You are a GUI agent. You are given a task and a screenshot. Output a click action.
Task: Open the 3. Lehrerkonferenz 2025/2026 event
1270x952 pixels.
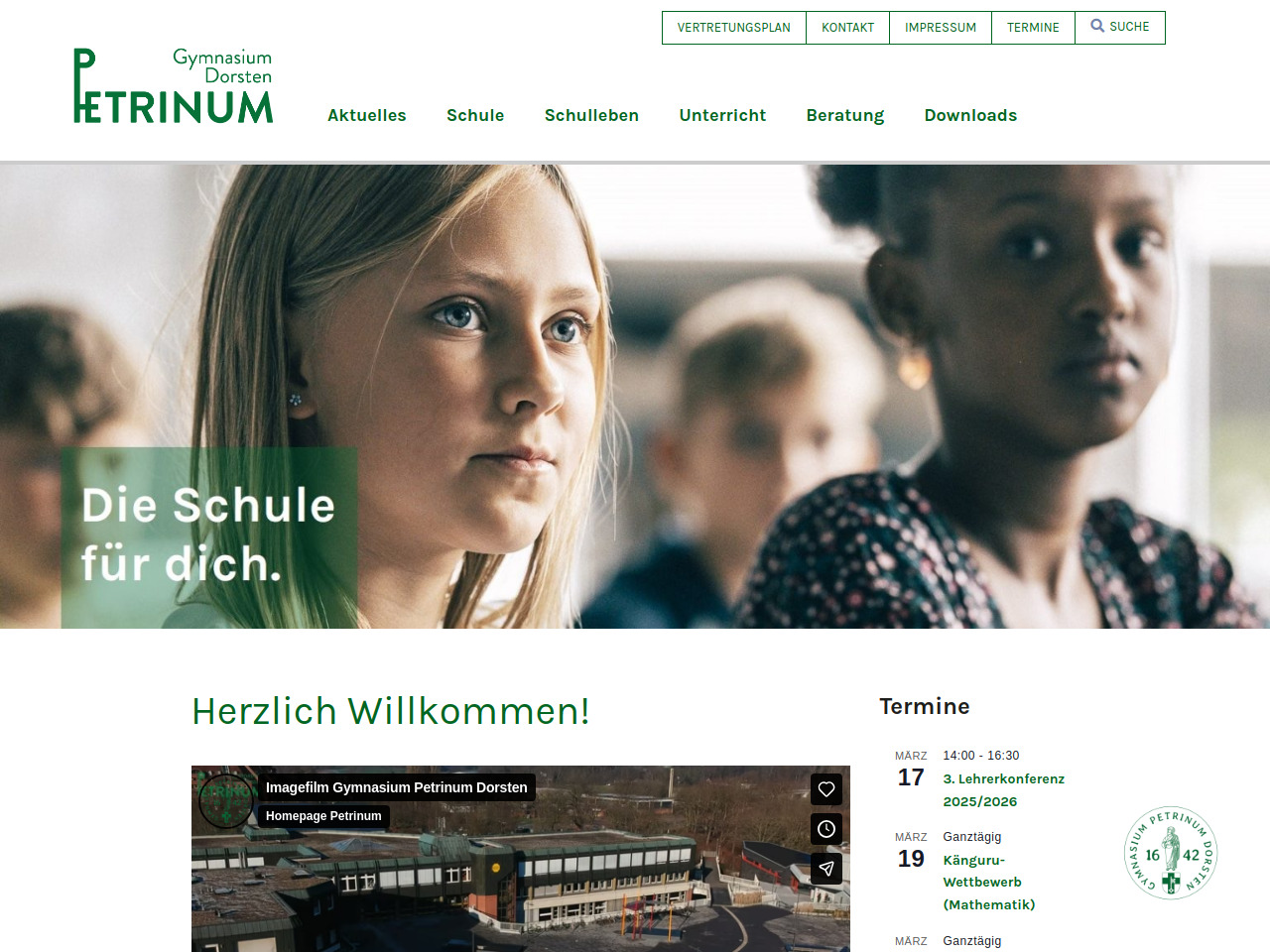point(1003,790)
